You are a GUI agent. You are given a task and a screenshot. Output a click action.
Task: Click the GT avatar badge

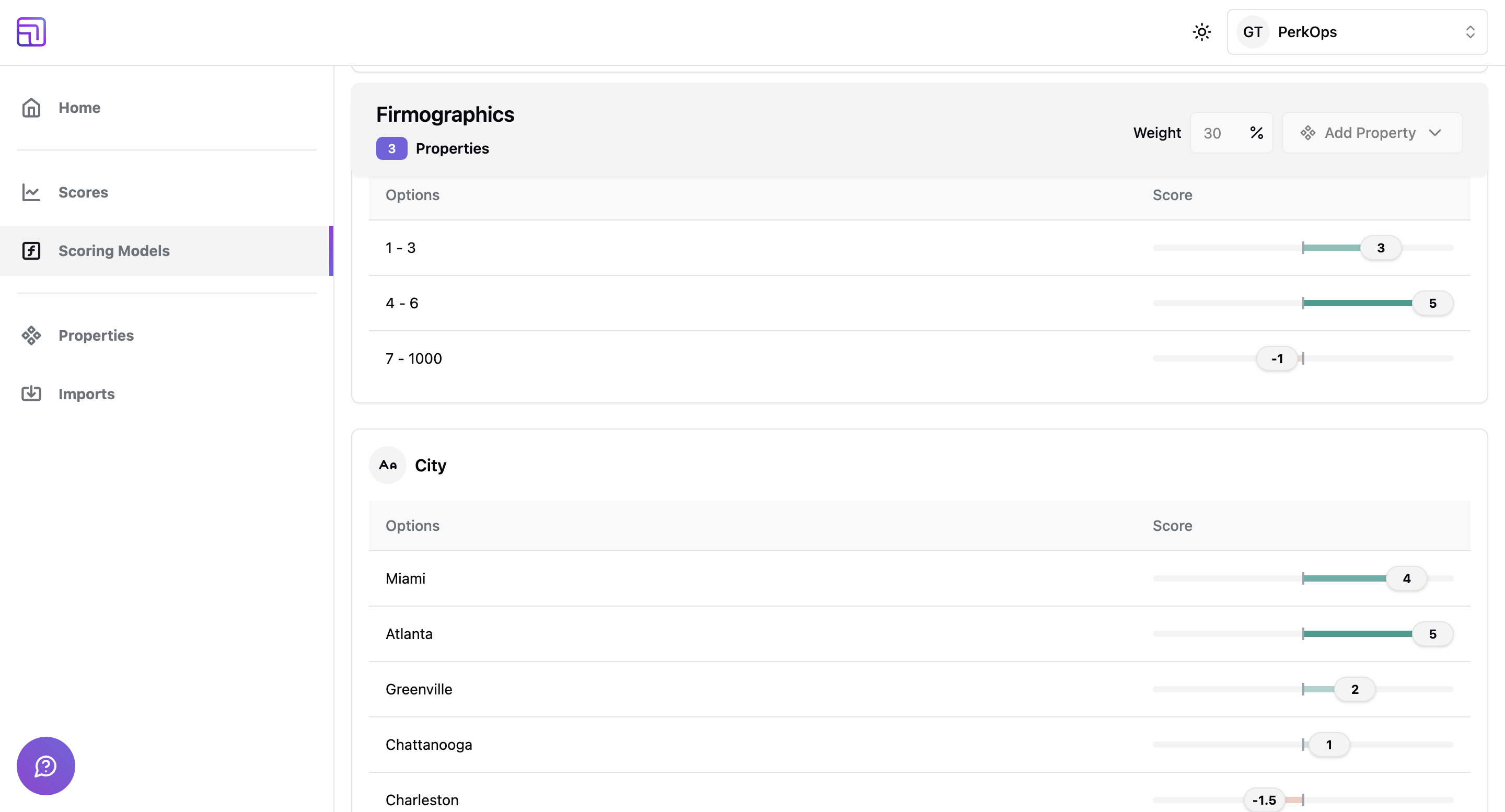(x=1253, y=32)
